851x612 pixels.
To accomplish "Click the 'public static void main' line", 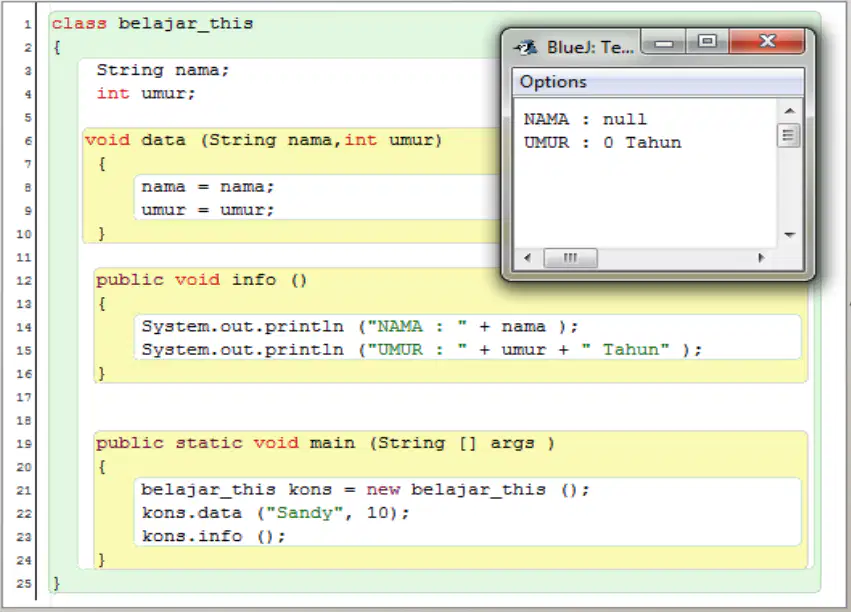I will [x=325, y=443].
